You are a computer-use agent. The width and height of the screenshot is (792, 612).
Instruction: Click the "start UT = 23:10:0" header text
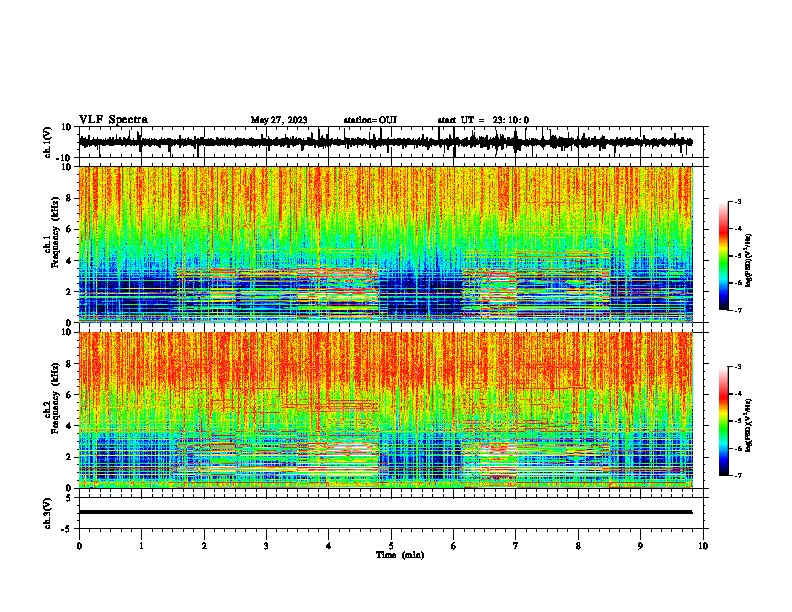click(x=483, y=120)
